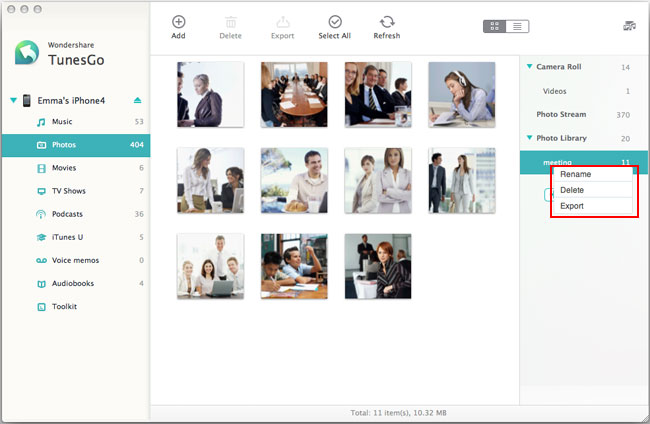
Task: Open Music category in sidebar
Action: point(76,121)
